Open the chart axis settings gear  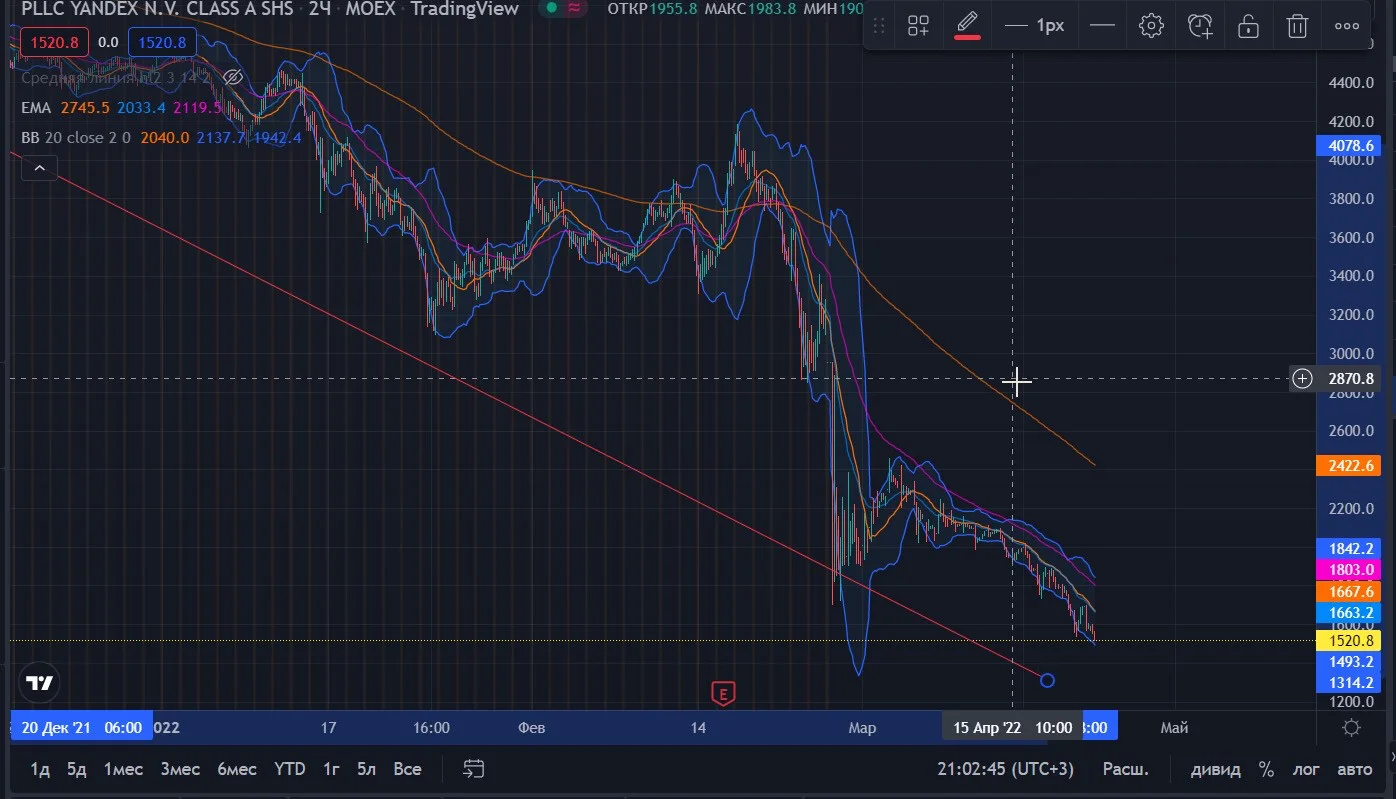click(x=1351, y=727)
